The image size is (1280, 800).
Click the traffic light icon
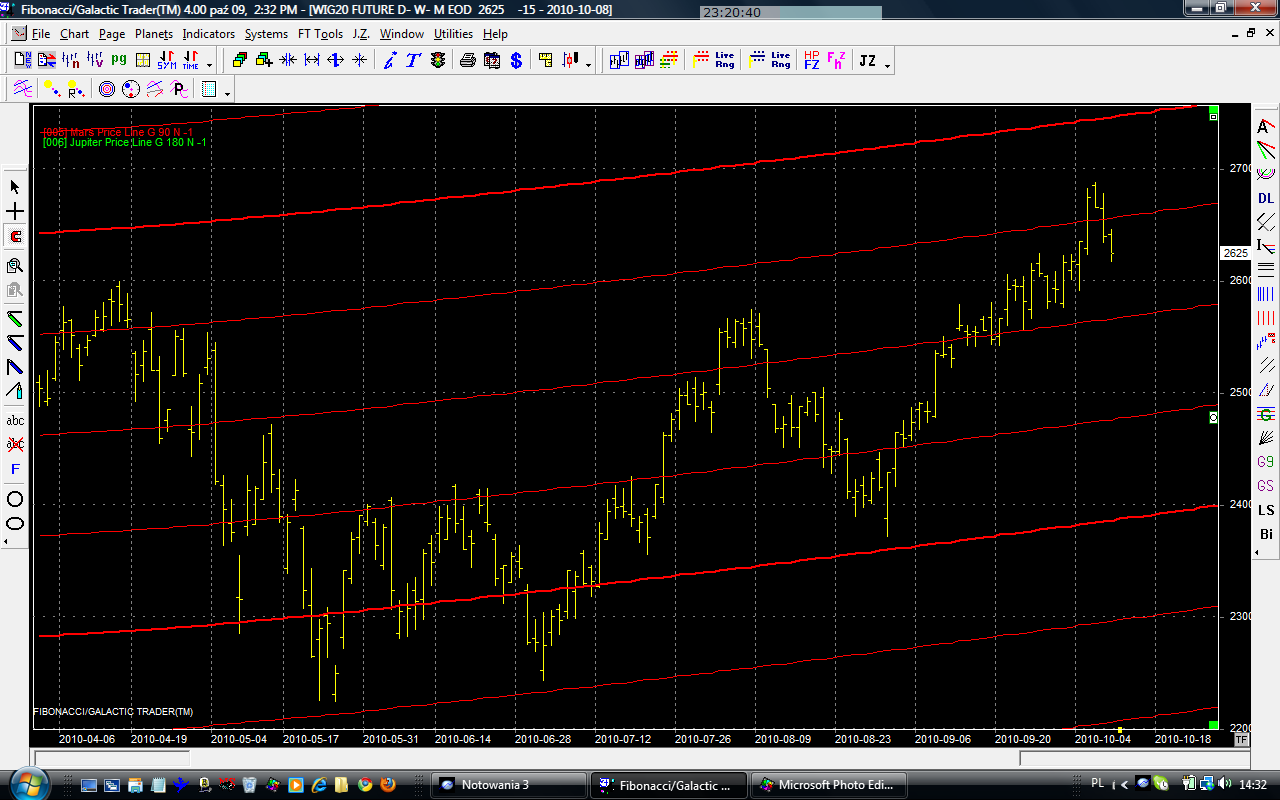(438, 61)
